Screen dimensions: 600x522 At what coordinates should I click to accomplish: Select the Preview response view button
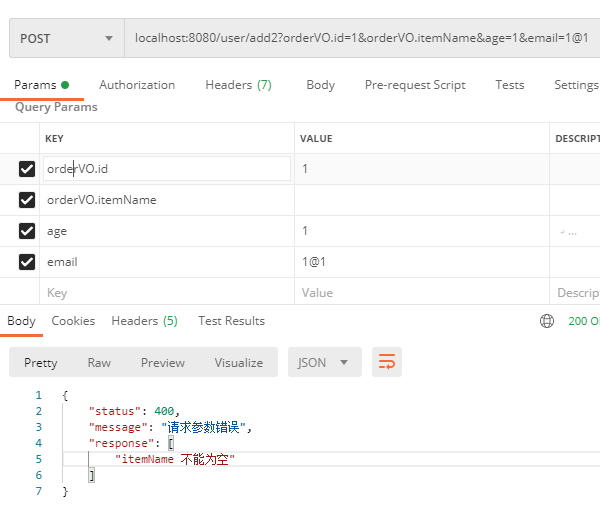162,362
